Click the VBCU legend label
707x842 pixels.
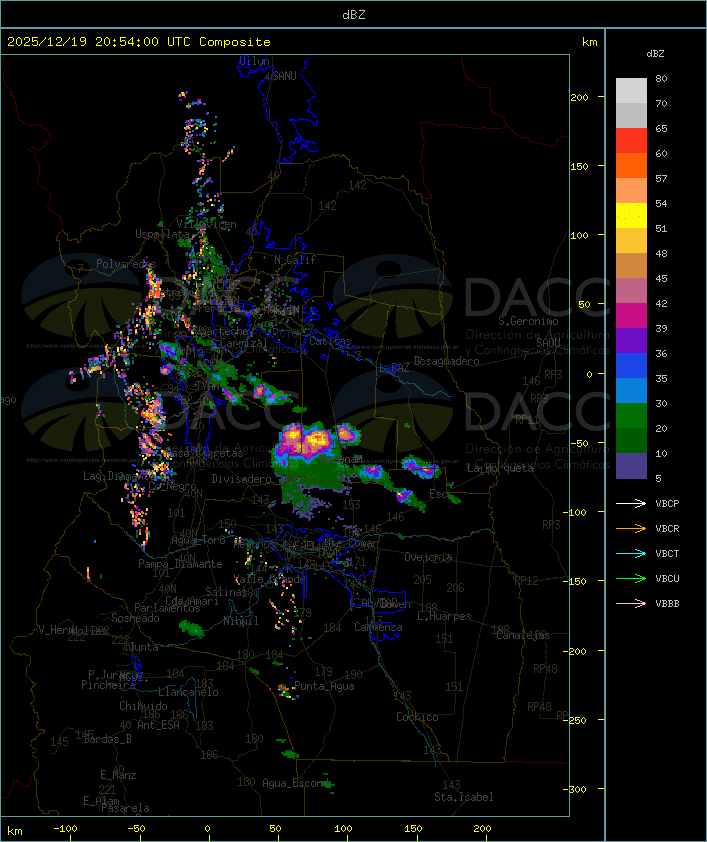click(667, 578)
